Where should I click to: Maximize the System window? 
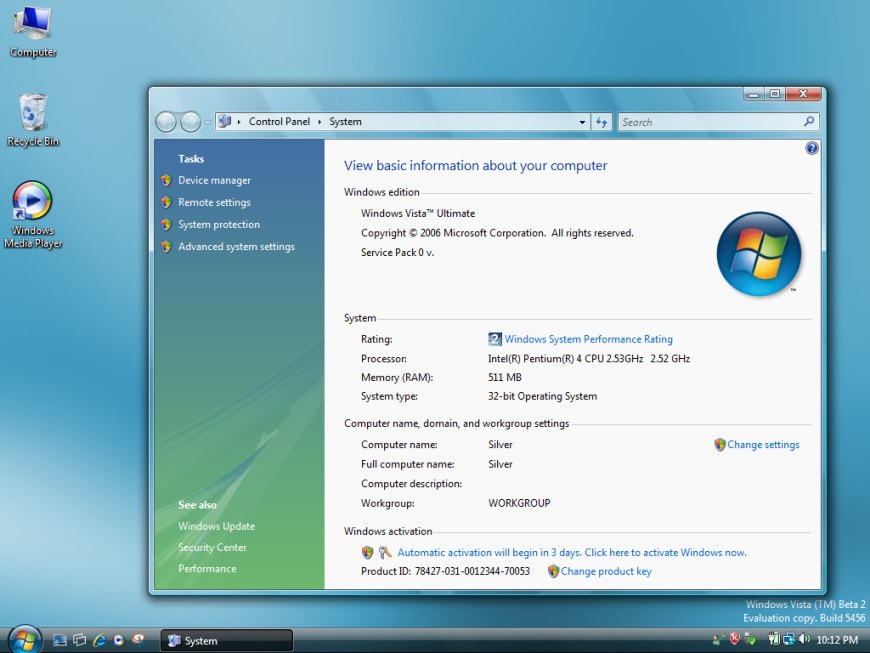click(x=775, y=94)
